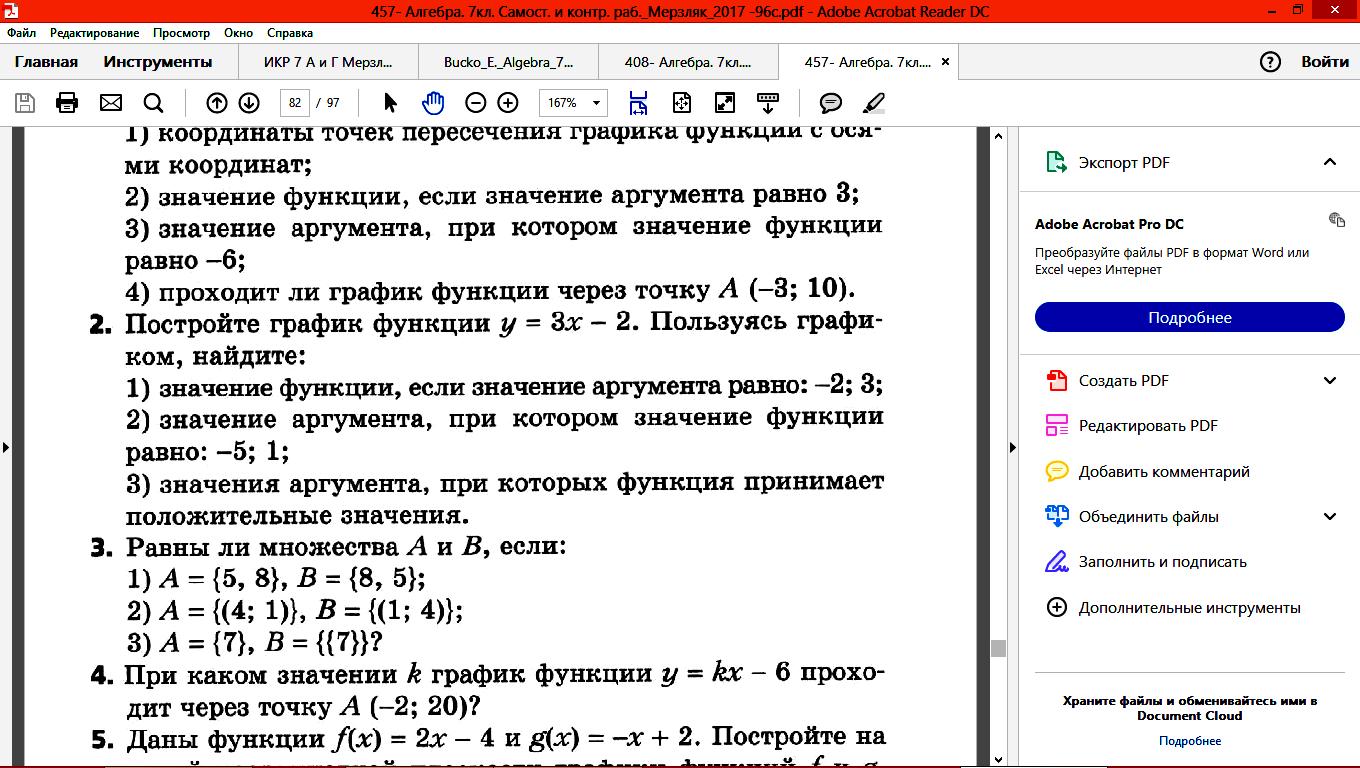Zoom in with the plus icon
The image size is (1360, 768).
pyautogui.click(x=508, y=103)
